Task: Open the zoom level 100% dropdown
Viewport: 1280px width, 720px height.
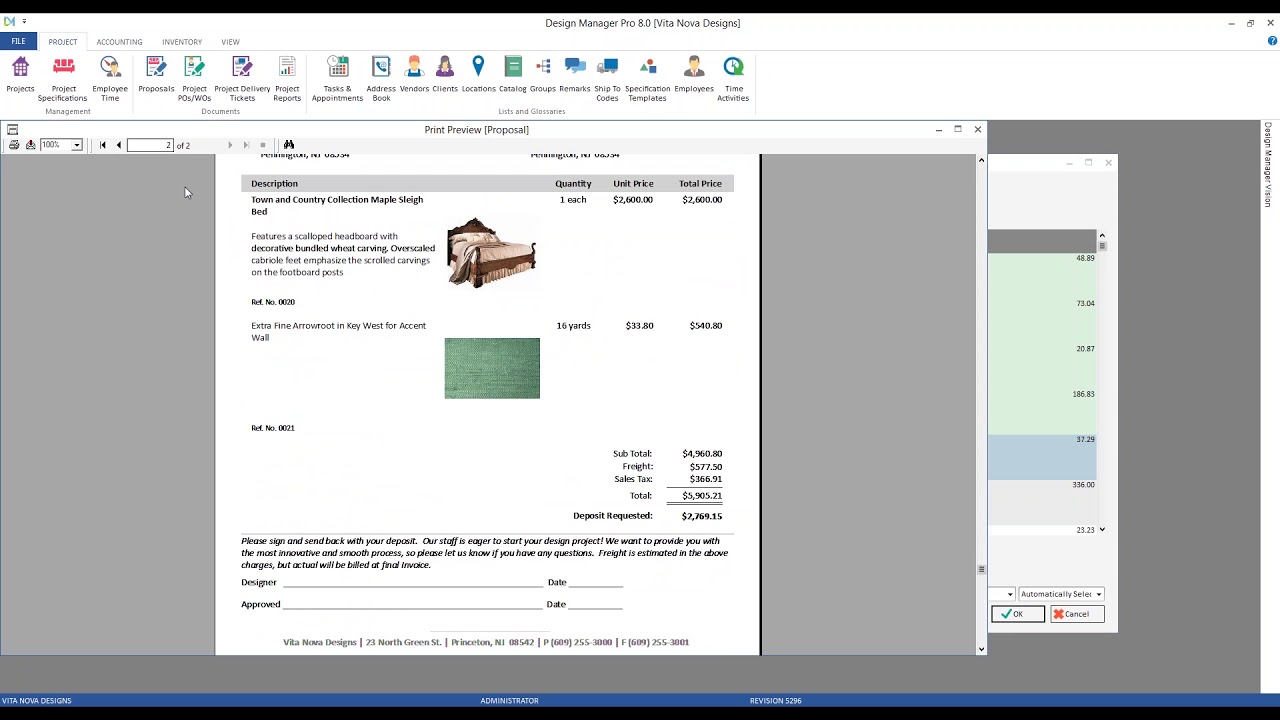Action: [x=76, y=145]
